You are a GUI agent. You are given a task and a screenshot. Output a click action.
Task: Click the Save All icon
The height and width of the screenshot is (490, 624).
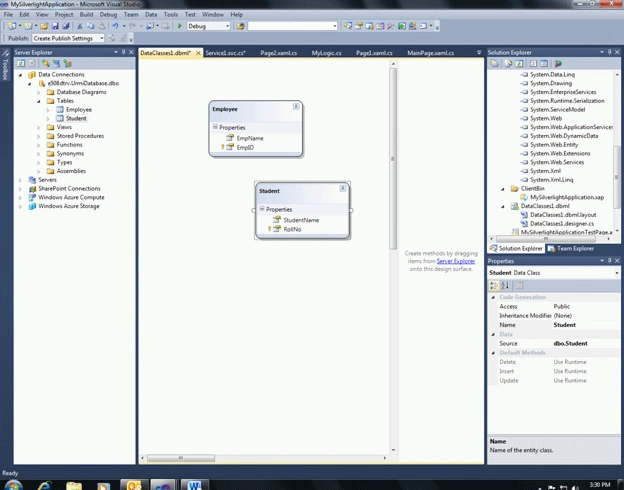[x=66, y=26]
